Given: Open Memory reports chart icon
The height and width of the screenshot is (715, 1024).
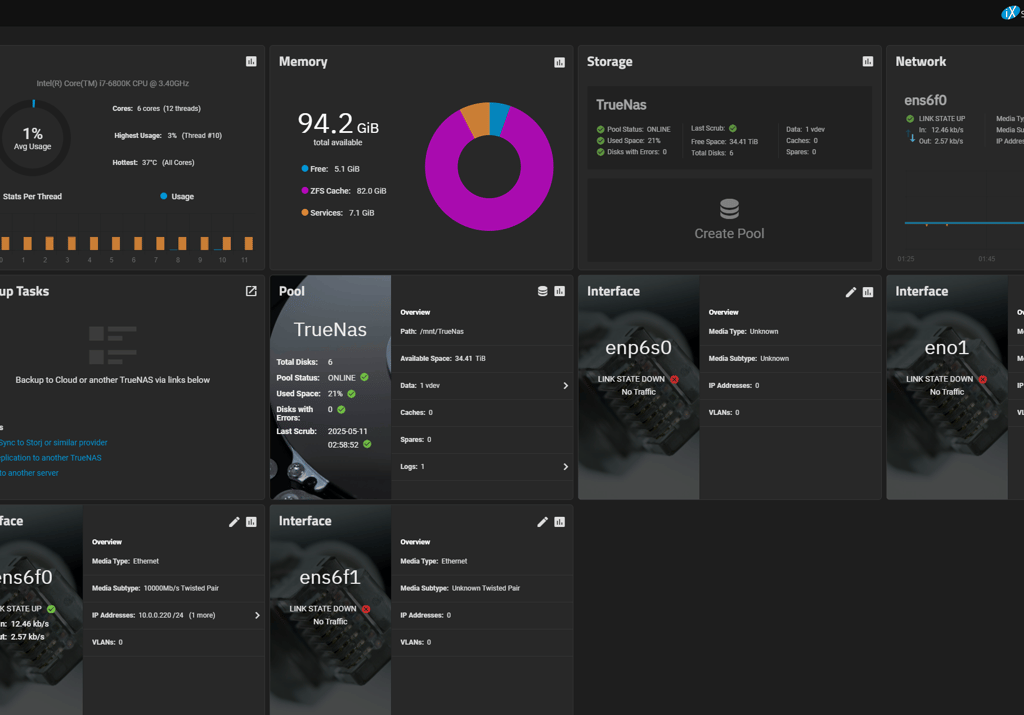Looking at the screenshot, I should pyautogui.click(x=560, y=62).
